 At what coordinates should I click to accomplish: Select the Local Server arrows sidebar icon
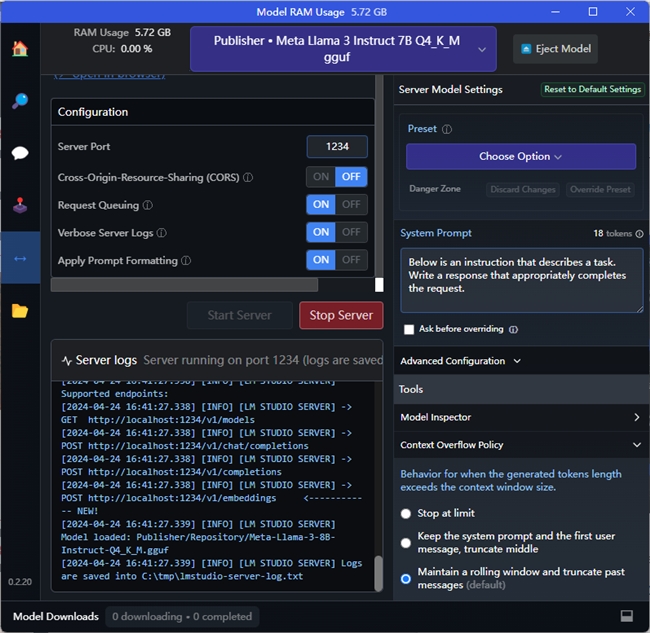(x=20, y=259)
